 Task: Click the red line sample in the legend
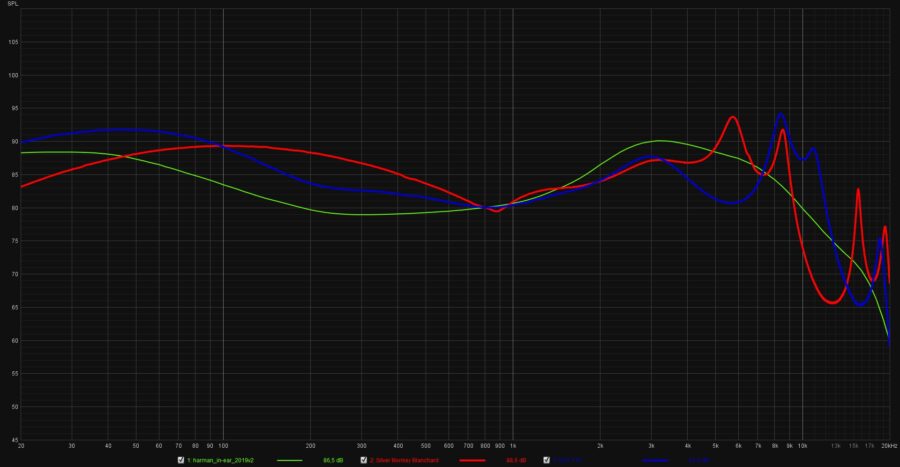(472, 461)
